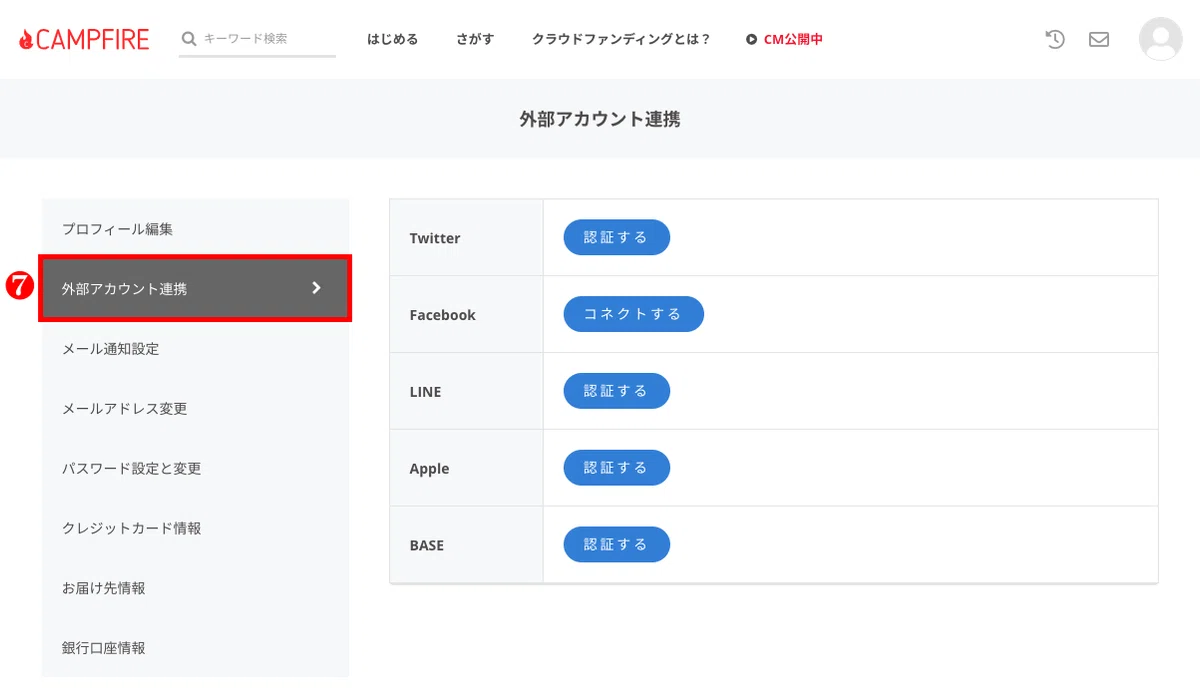Image resolution: width=1200 pixels, height=696 pixels.
Task: Open クラウドファンディングとは？ link
Action: tap(621, 39)
